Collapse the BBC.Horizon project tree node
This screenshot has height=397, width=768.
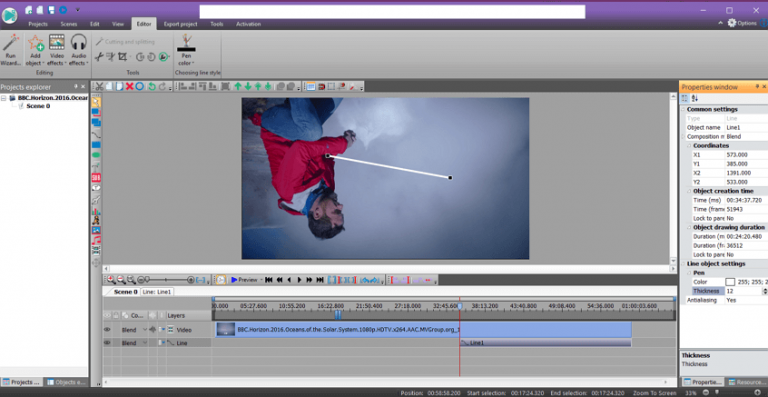4,98
